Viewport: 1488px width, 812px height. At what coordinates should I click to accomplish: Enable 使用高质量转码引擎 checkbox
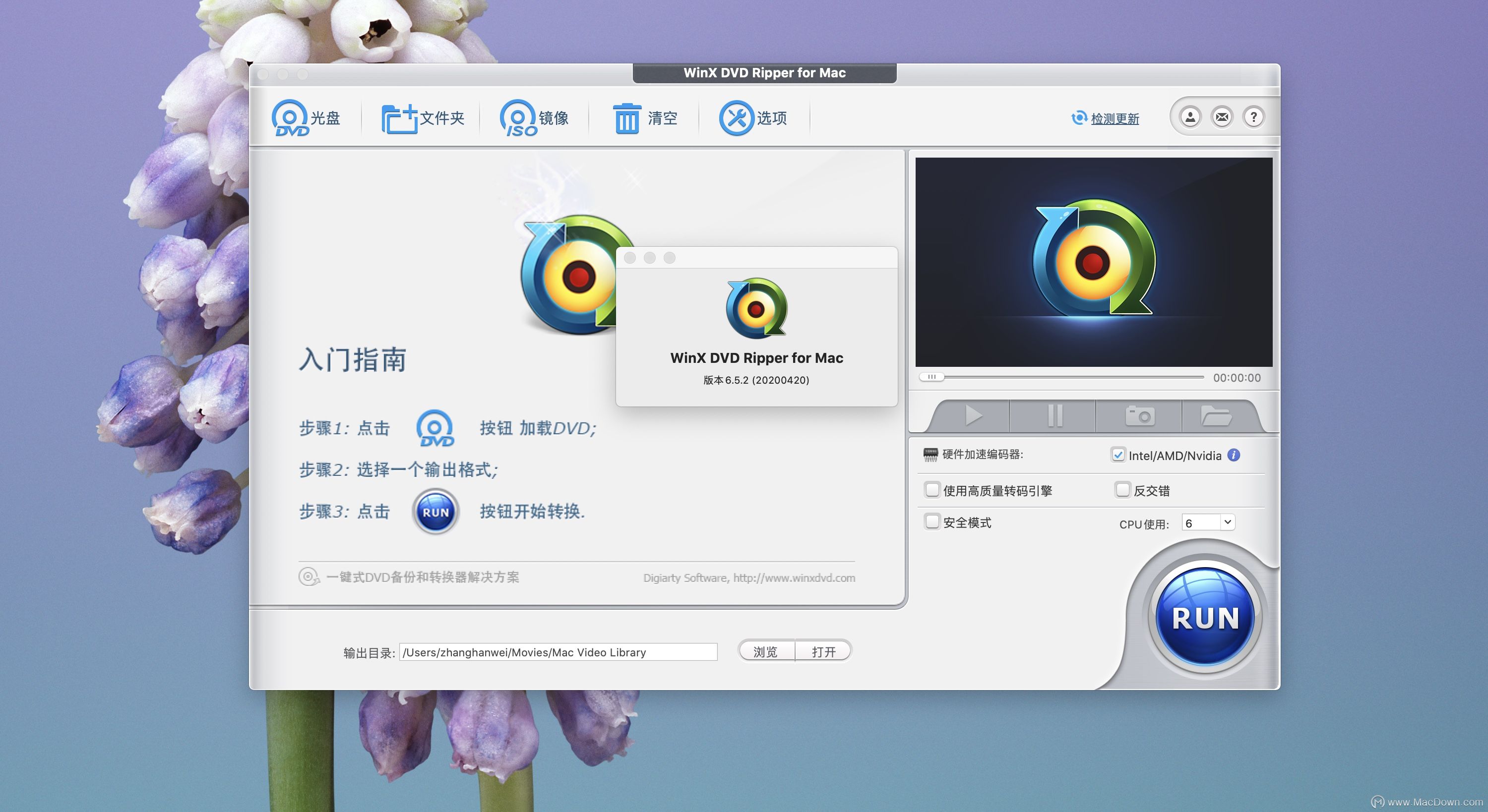tap(931, 490)
